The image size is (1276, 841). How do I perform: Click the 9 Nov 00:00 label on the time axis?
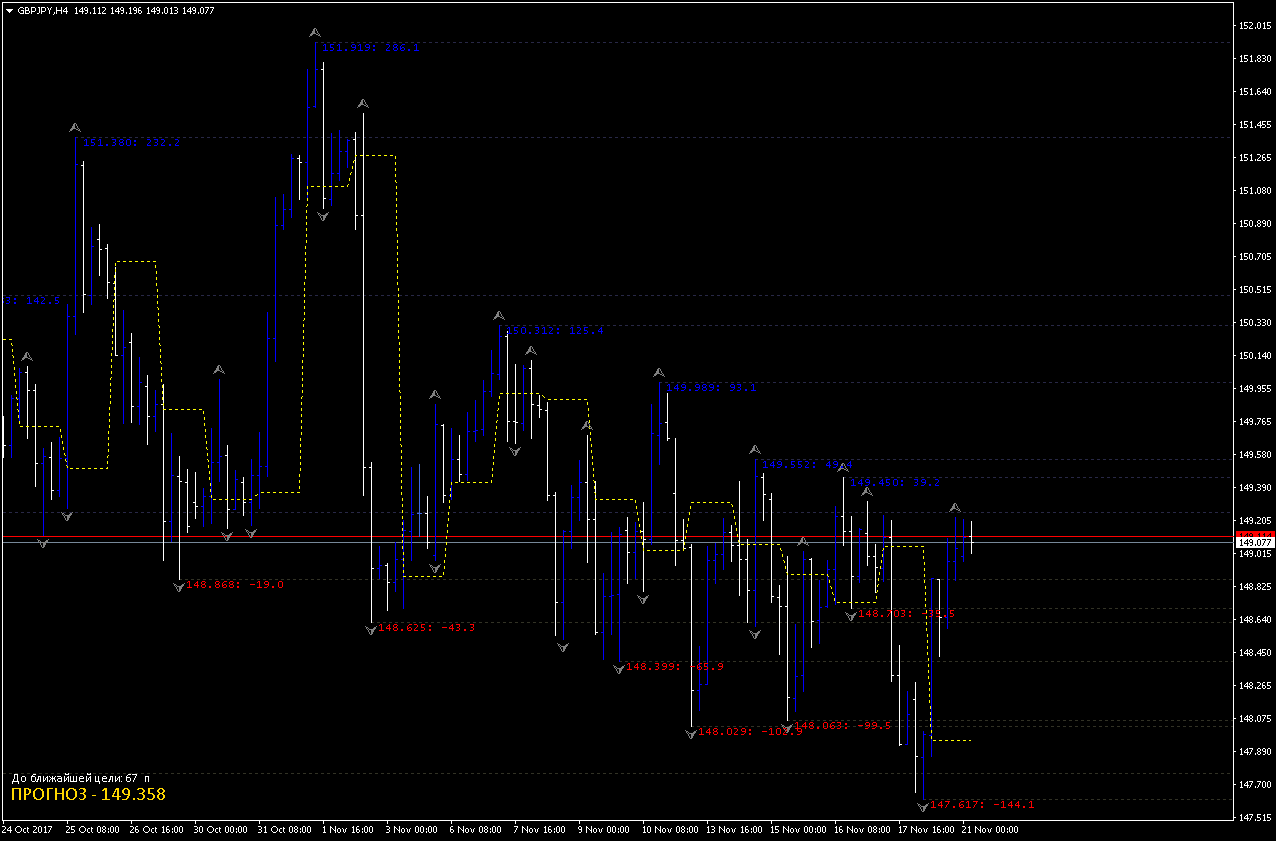[604, 830]
